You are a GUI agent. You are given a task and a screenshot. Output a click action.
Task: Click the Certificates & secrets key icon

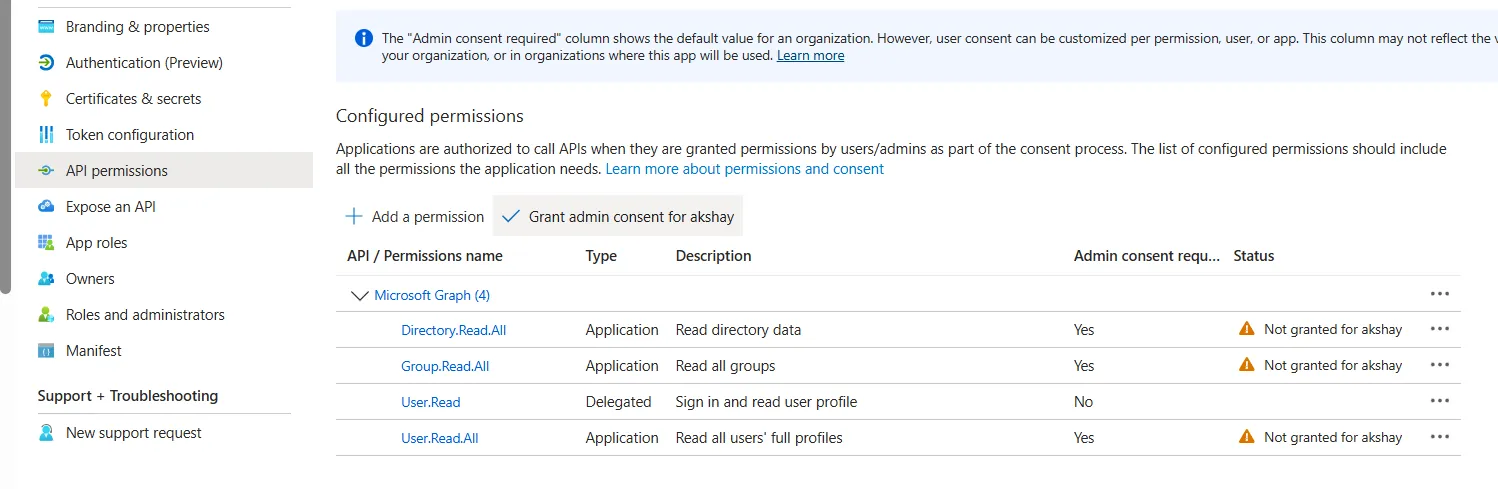tap(46, 99)
